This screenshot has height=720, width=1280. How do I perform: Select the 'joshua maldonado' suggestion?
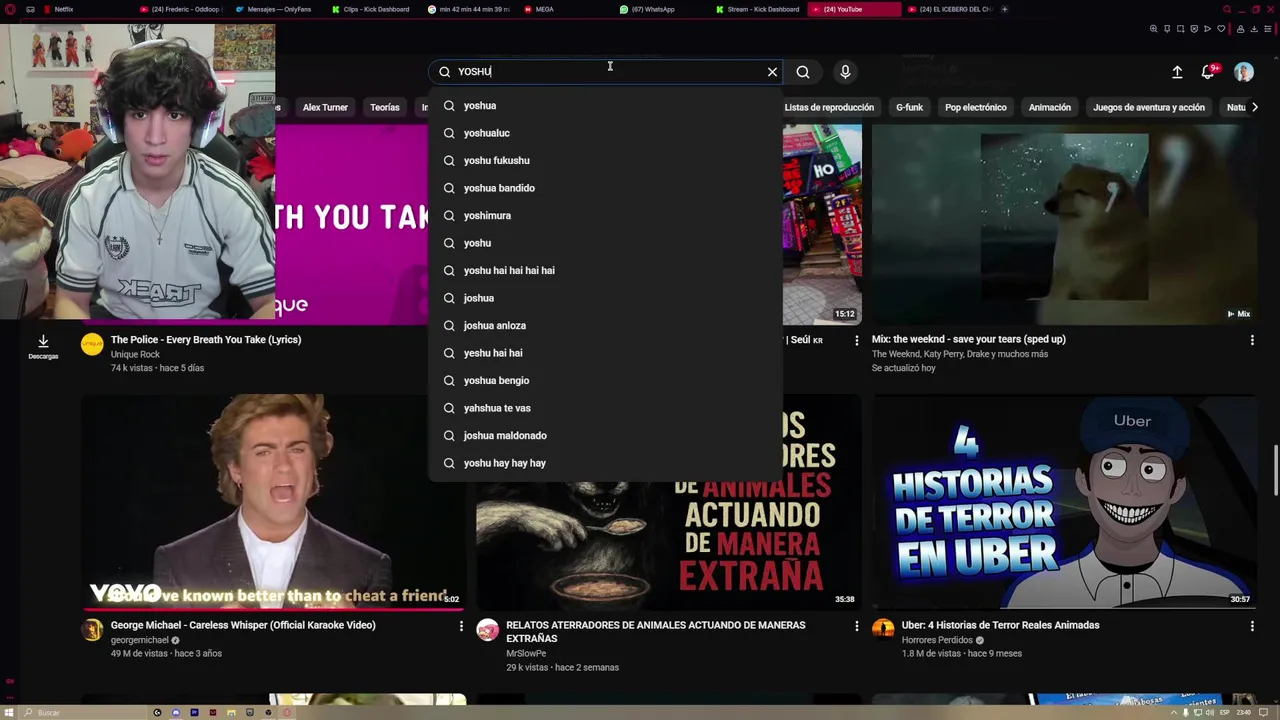point(606,436)
